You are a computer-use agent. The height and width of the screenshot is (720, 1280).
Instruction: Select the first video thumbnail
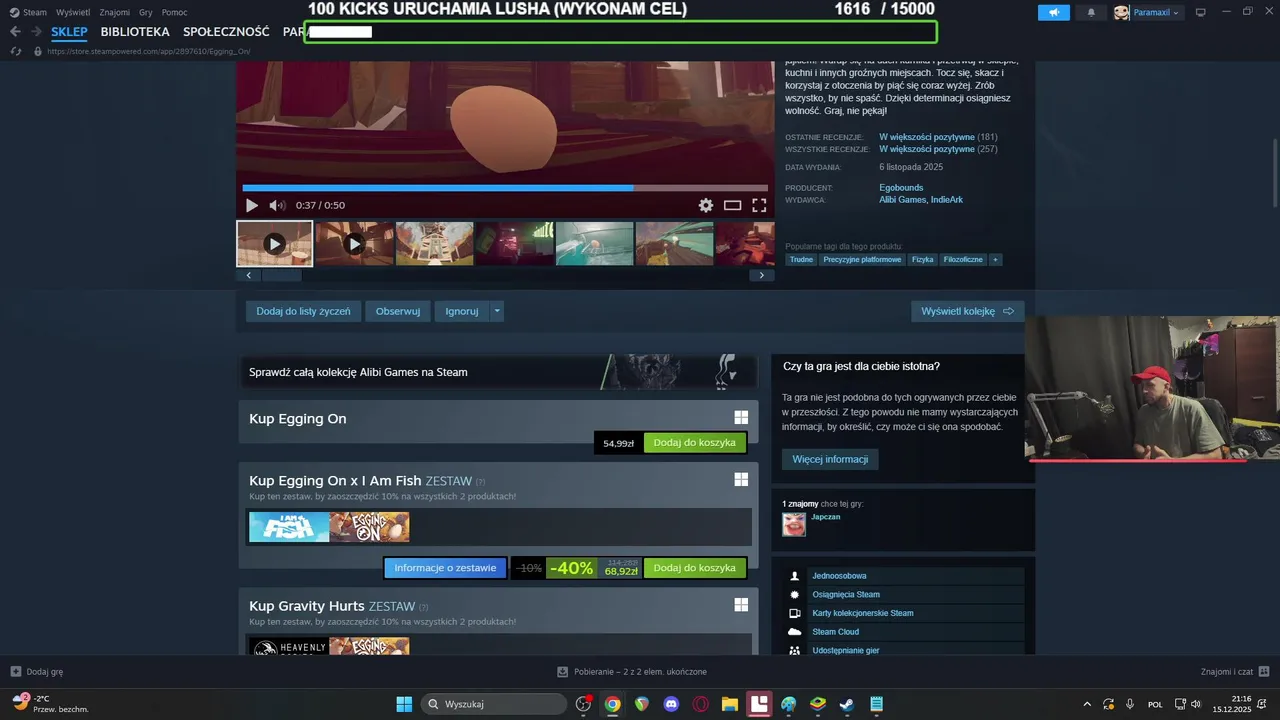(274, 244)
